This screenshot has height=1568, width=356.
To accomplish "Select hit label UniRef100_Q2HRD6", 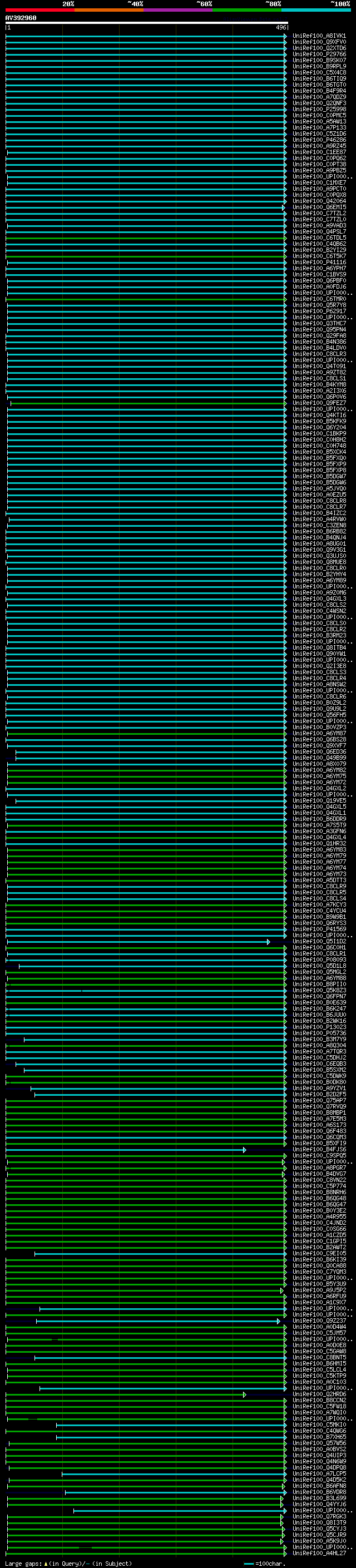I will 319,1394.
